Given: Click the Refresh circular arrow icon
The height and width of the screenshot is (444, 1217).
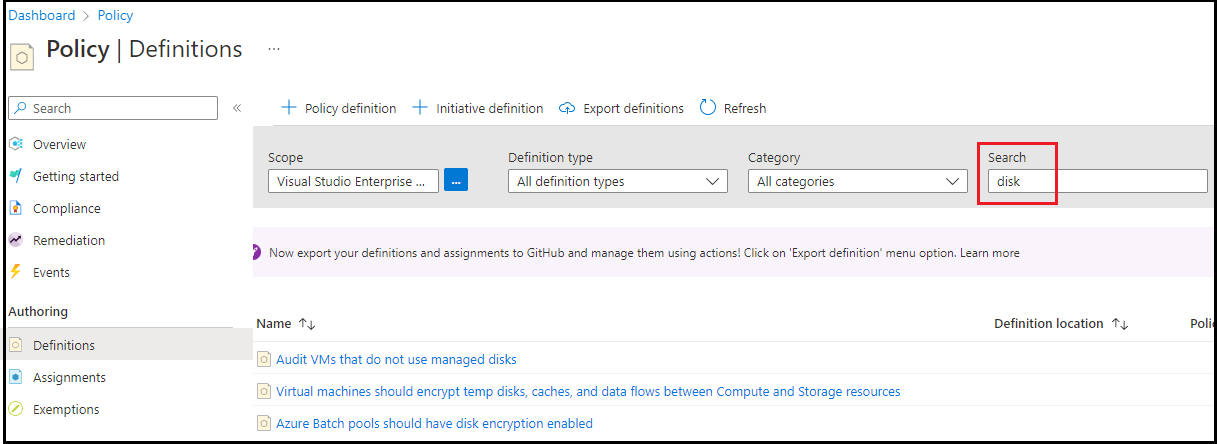Looking at the screenshot, I should pyautogui.click(x=708, y=107).
